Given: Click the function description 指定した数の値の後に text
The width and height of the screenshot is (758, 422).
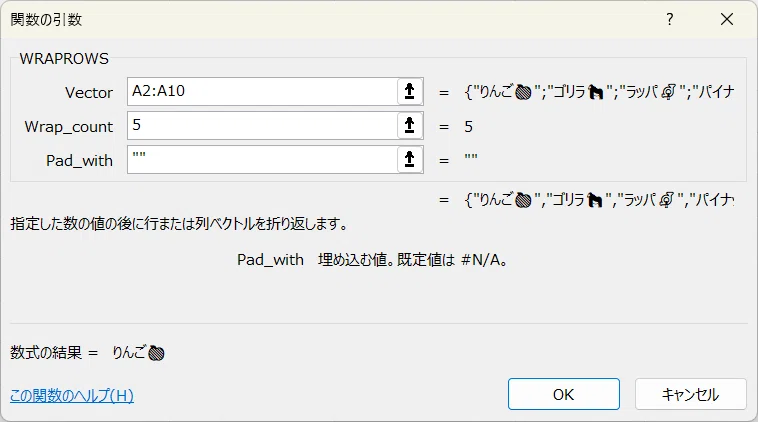Looking at the screenshot, I should click(179, 224).
